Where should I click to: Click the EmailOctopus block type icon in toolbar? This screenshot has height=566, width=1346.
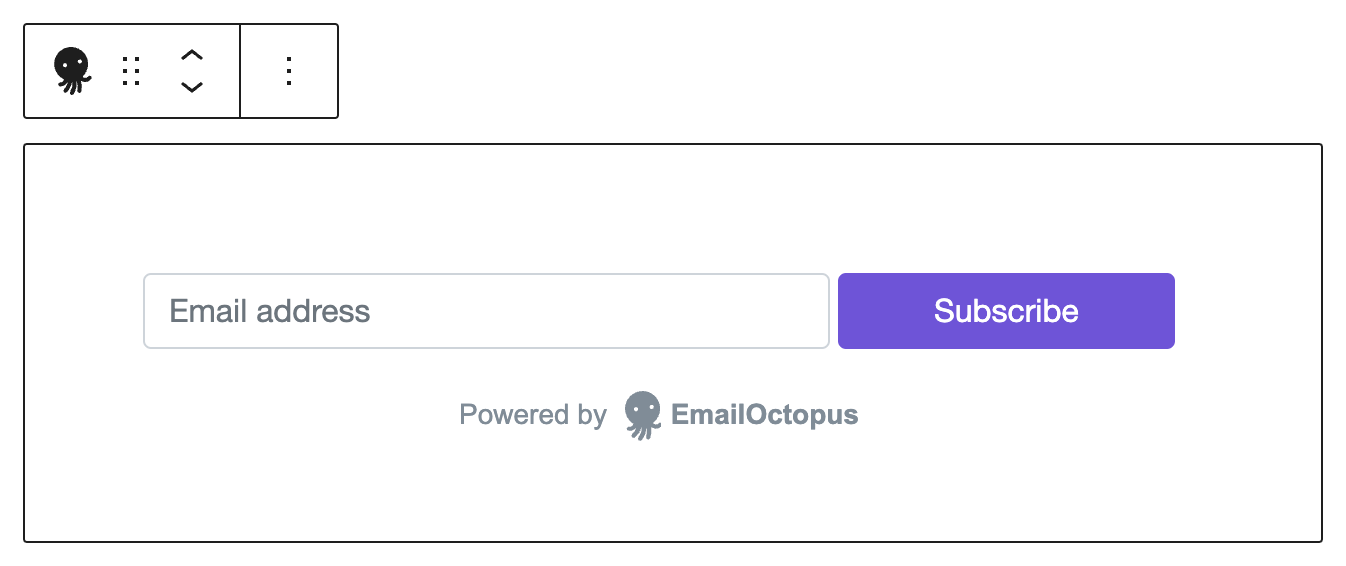tap(72, 71)
